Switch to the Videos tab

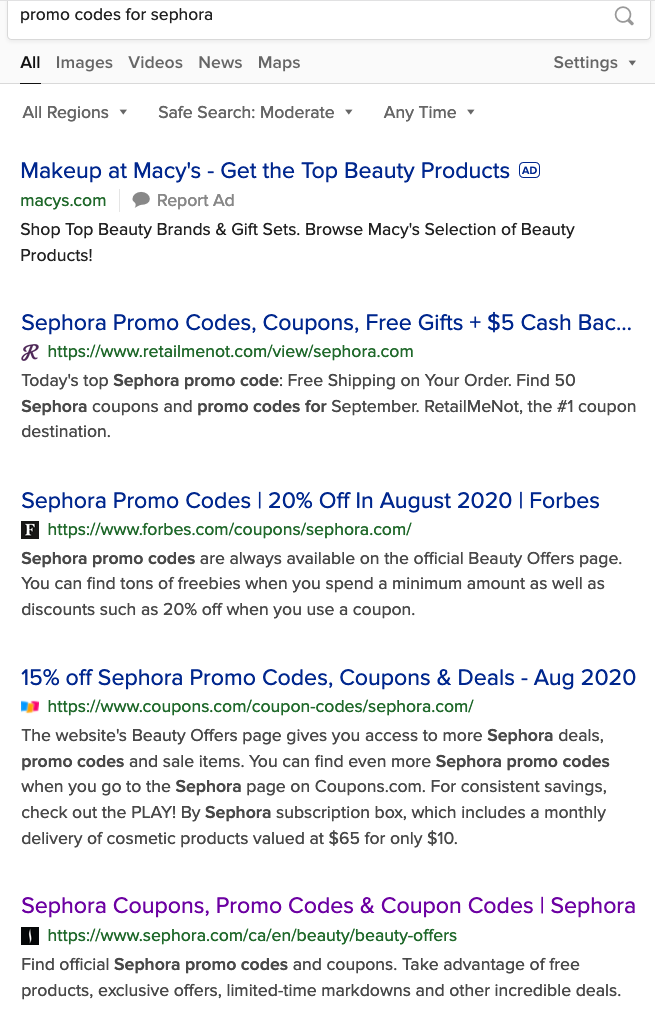pos(155,62)
